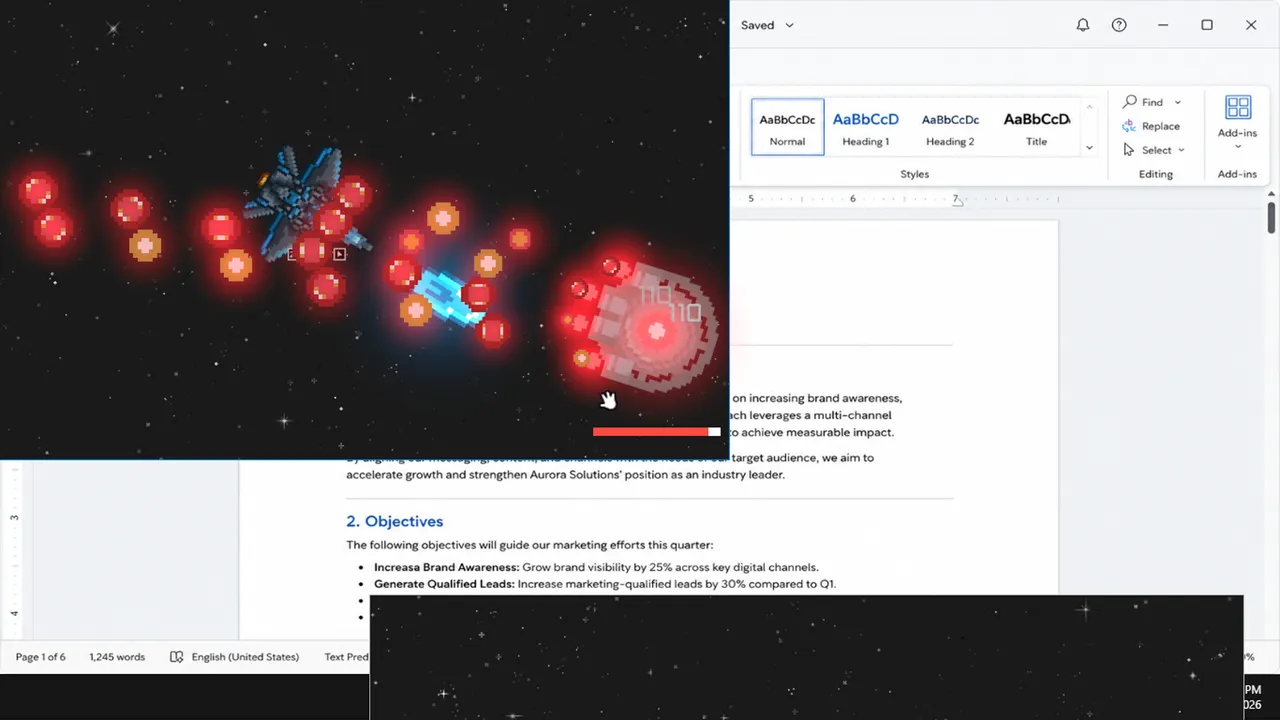Expand the Add-ins dropdown chevron
Screen dimensions: 1280x720
[1238, 147]
